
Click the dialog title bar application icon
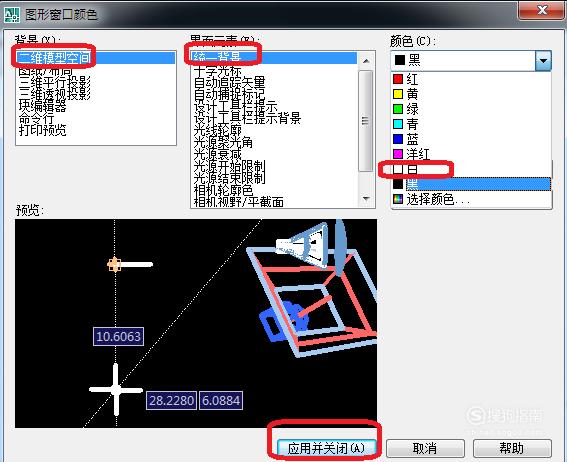click(12, 14)
